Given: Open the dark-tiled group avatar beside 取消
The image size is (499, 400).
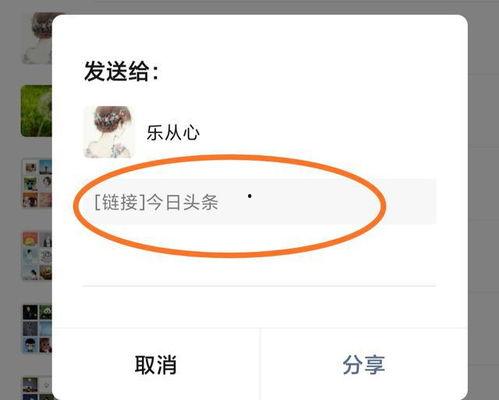Looking at the screenshot, I should coord(37,329).
